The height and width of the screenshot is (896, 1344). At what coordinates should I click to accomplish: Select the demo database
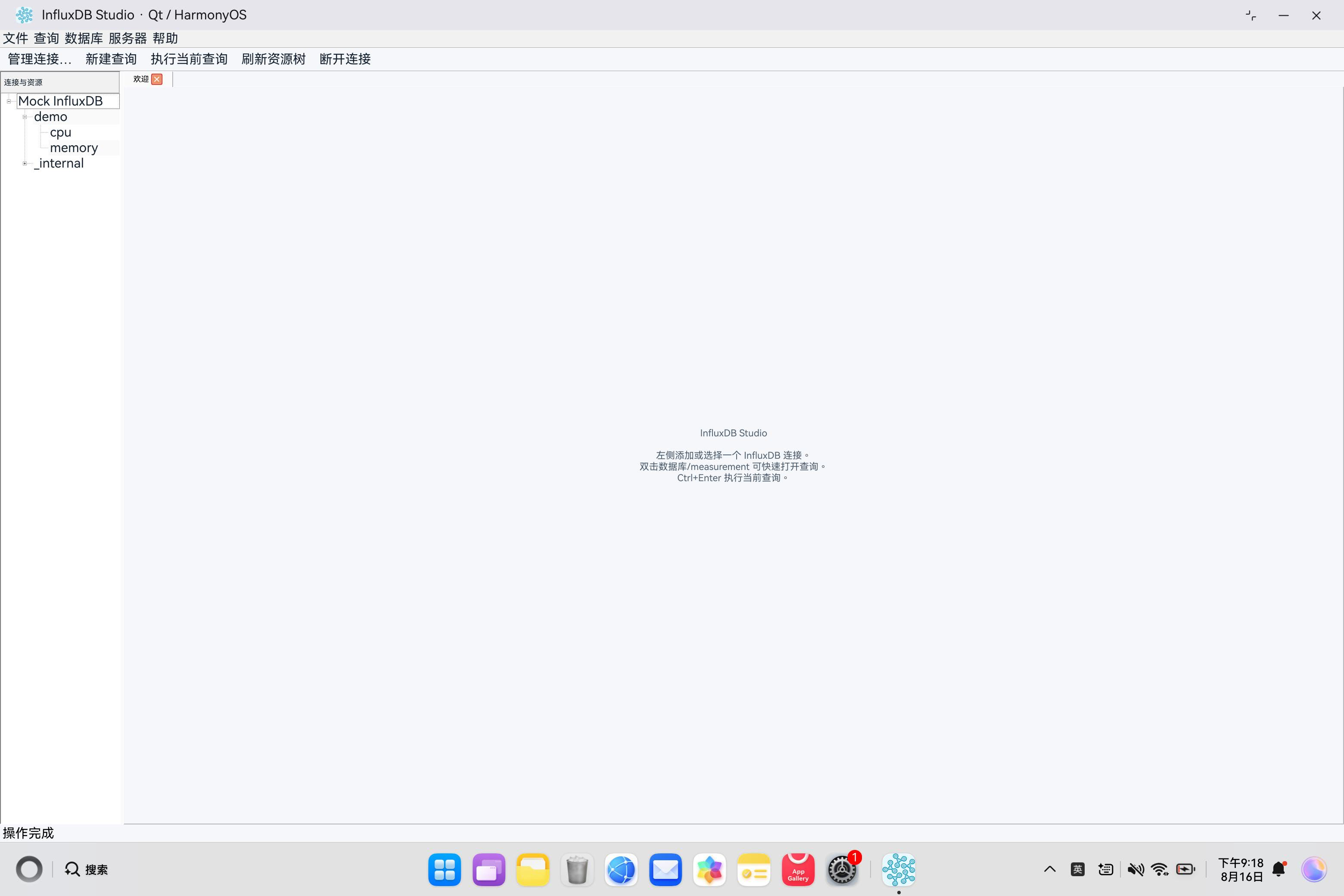(x=50, y=117)
